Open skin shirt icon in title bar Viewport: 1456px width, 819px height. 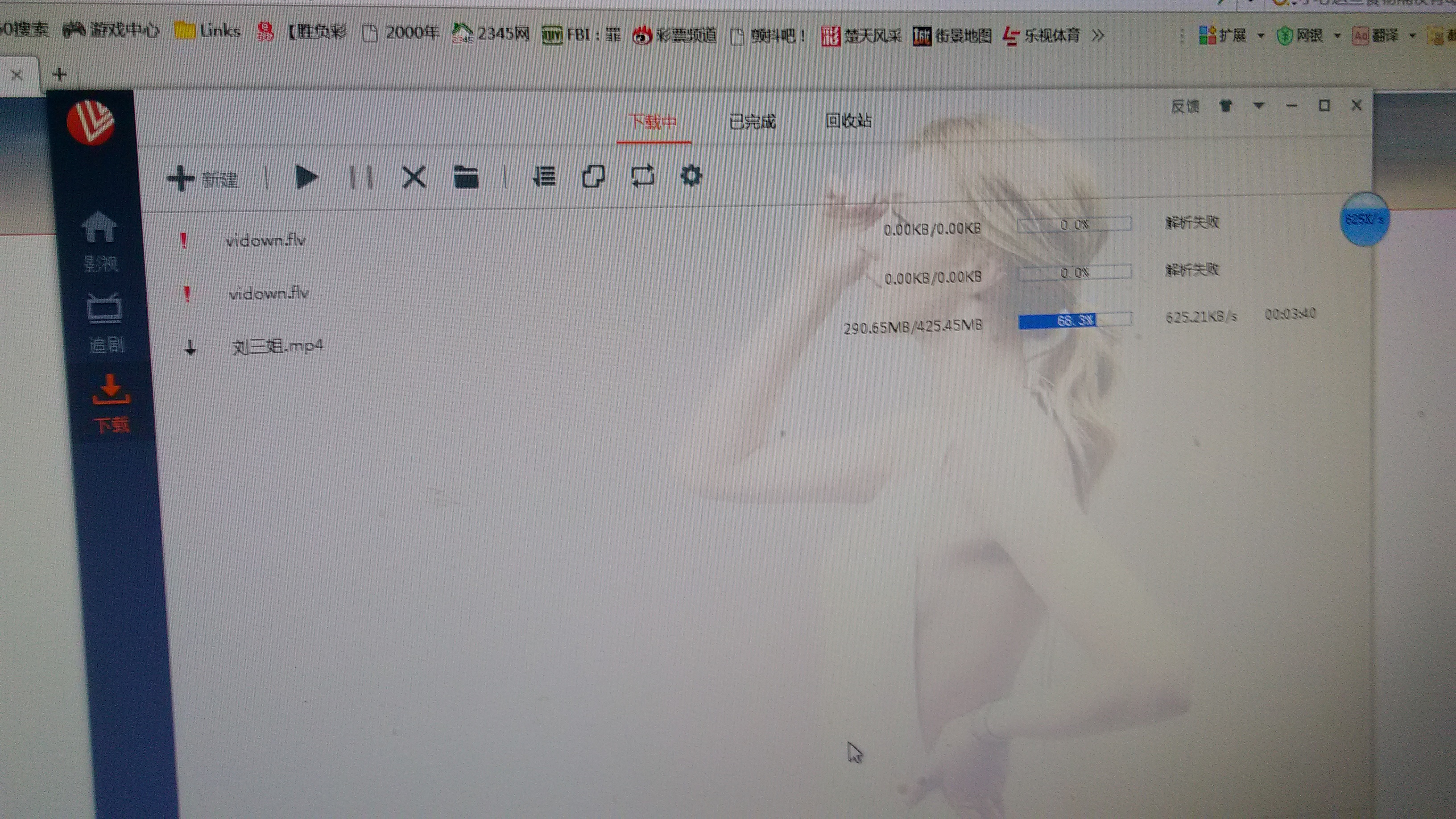[1225, 106]
